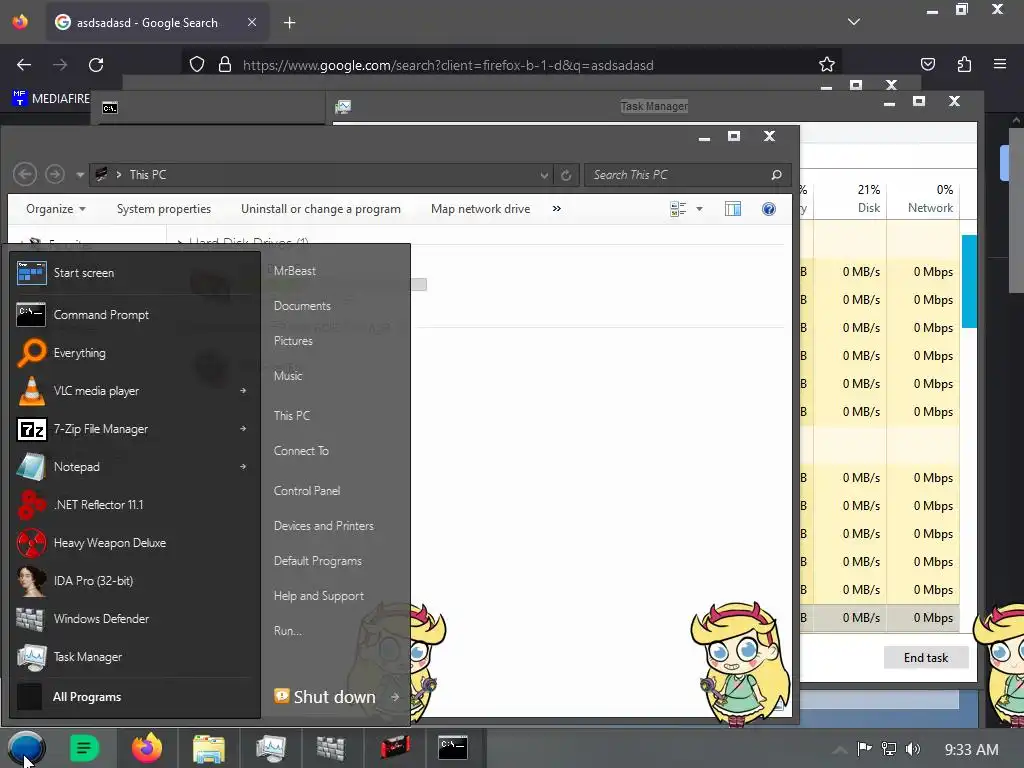Open Default Programs
This screenshot has width=1024, height=768.
point(317,561)
